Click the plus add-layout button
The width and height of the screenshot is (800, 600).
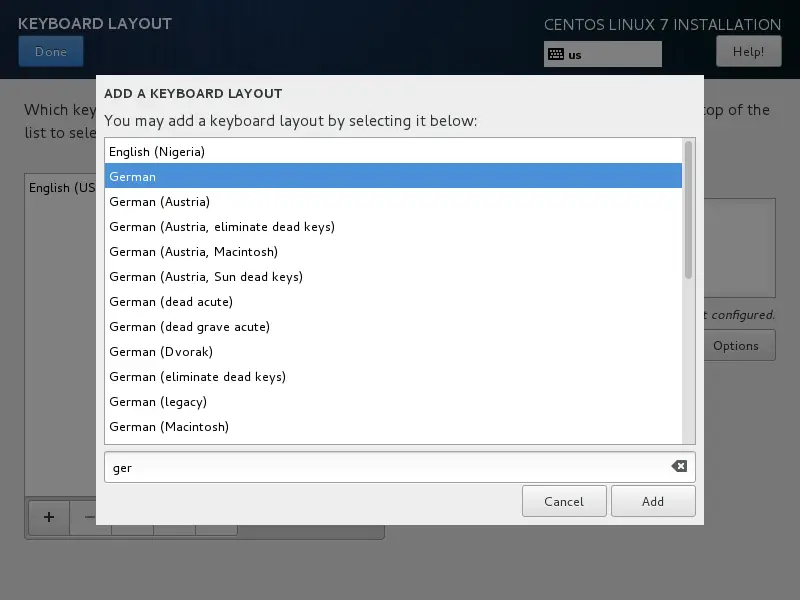[49, 517]
